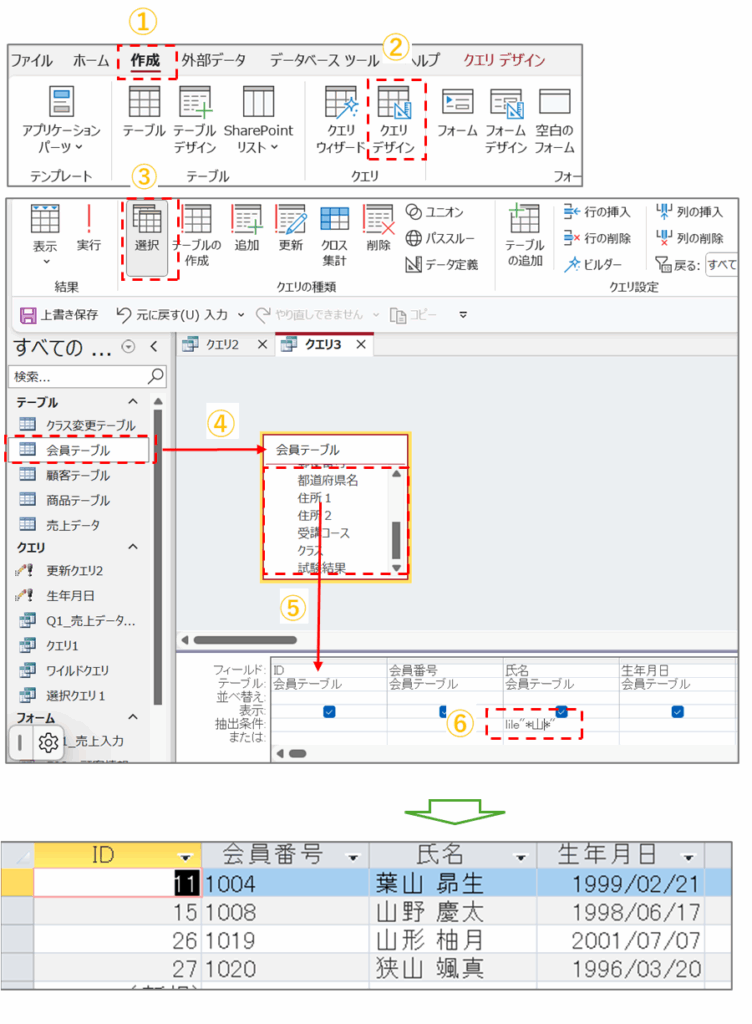Toggle the 表示 checkbox under 氏名 field
752x1024 pixels.
click(562, 711)
